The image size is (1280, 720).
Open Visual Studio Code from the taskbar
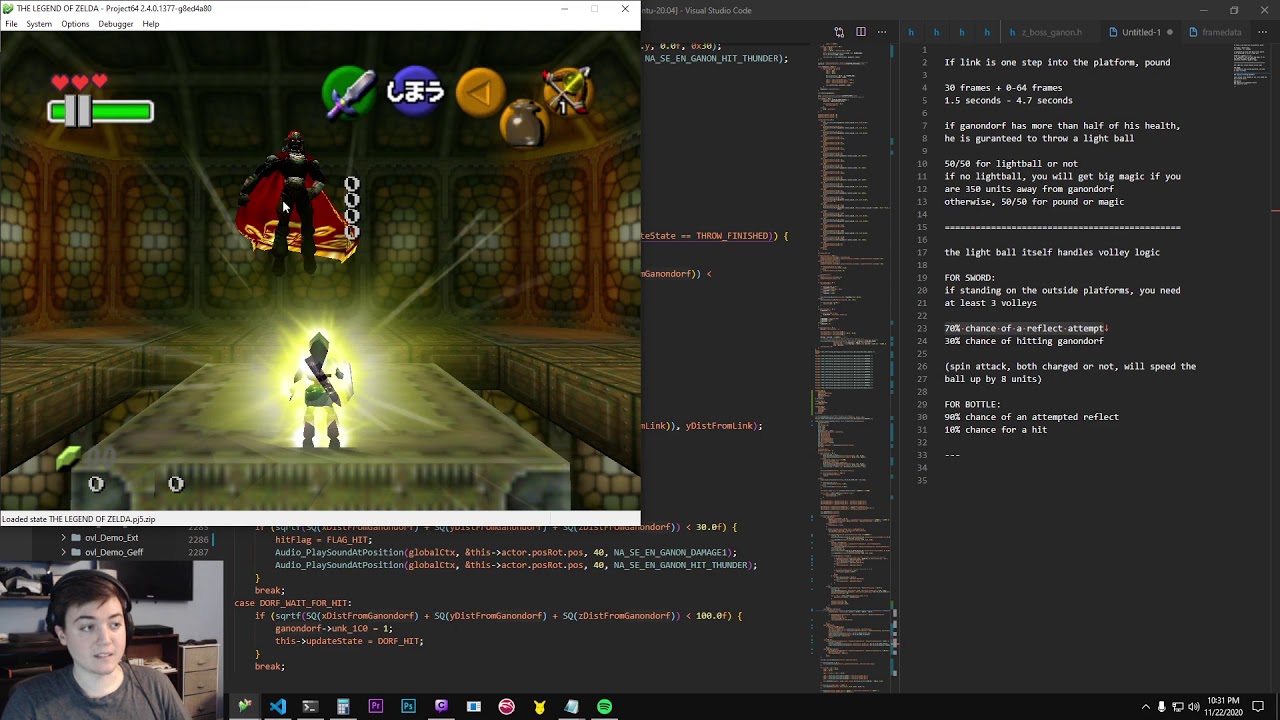(x=278, y=707)
